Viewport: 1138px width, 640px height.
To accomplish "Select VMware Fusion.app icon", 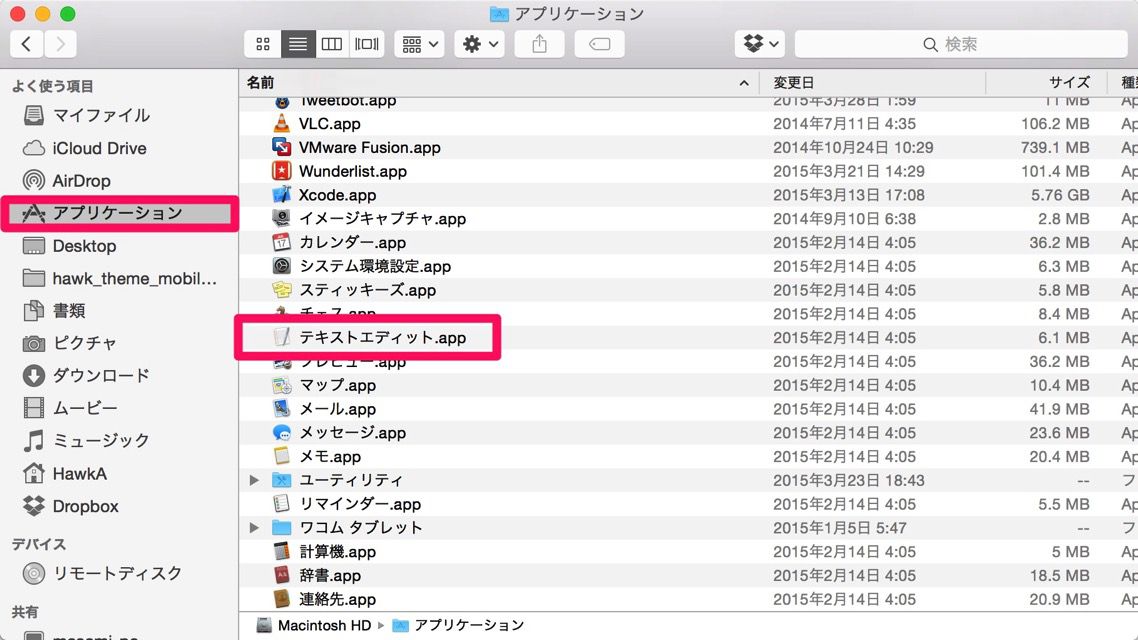I will [x=282, y=147].
